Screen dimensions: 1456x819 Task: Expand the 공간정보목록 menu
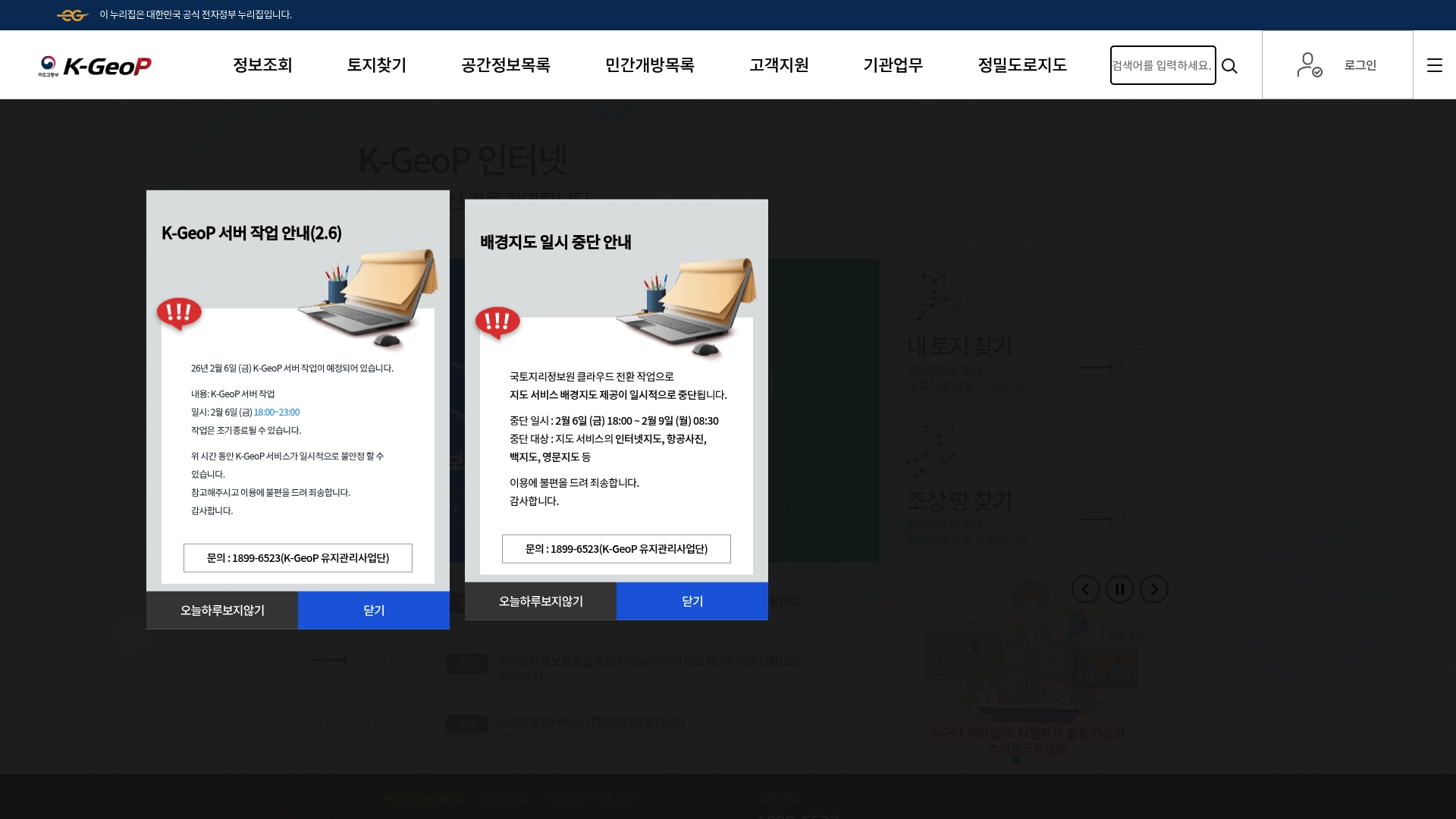pyautogui.click(x=504, y=65)
